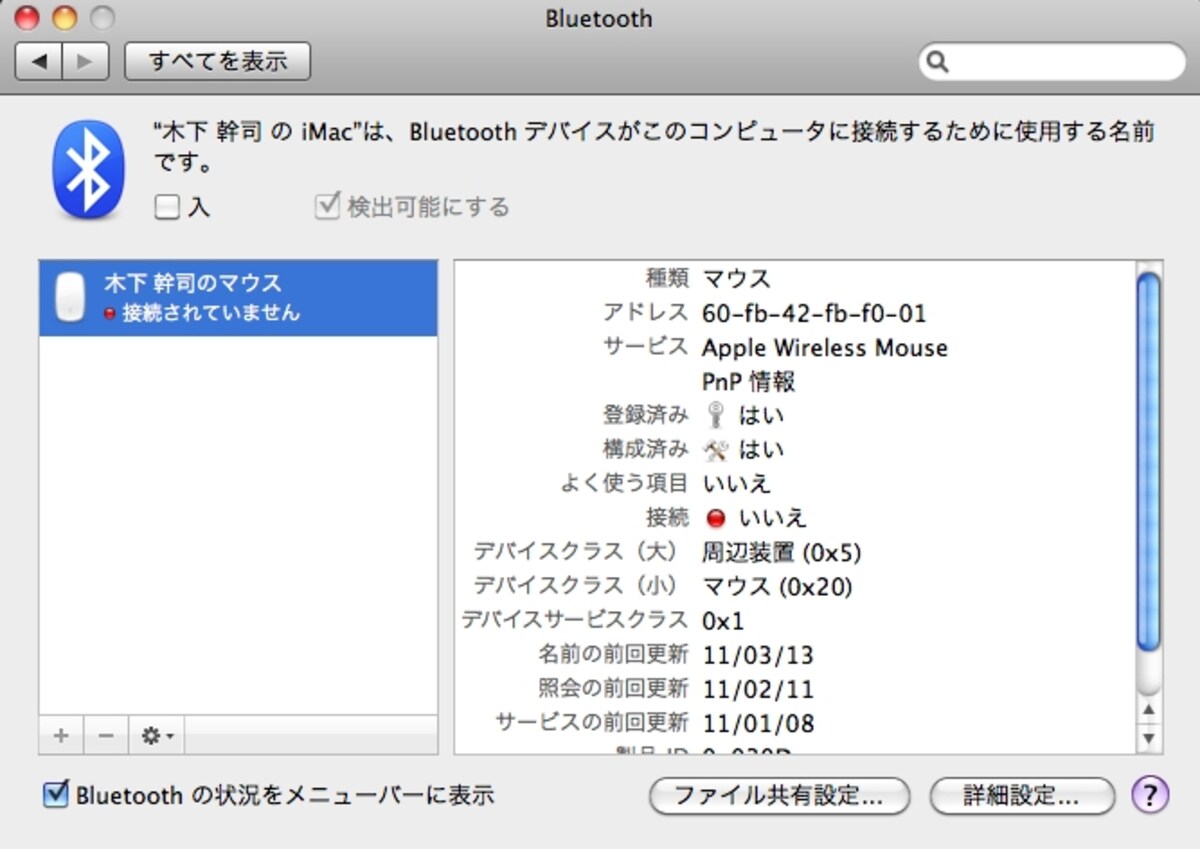Image resolution: width=1200 pixels, height=849 pixels.
Task: Enable the 入 Bluetooth power checkbox
Action: pos(167,207)
